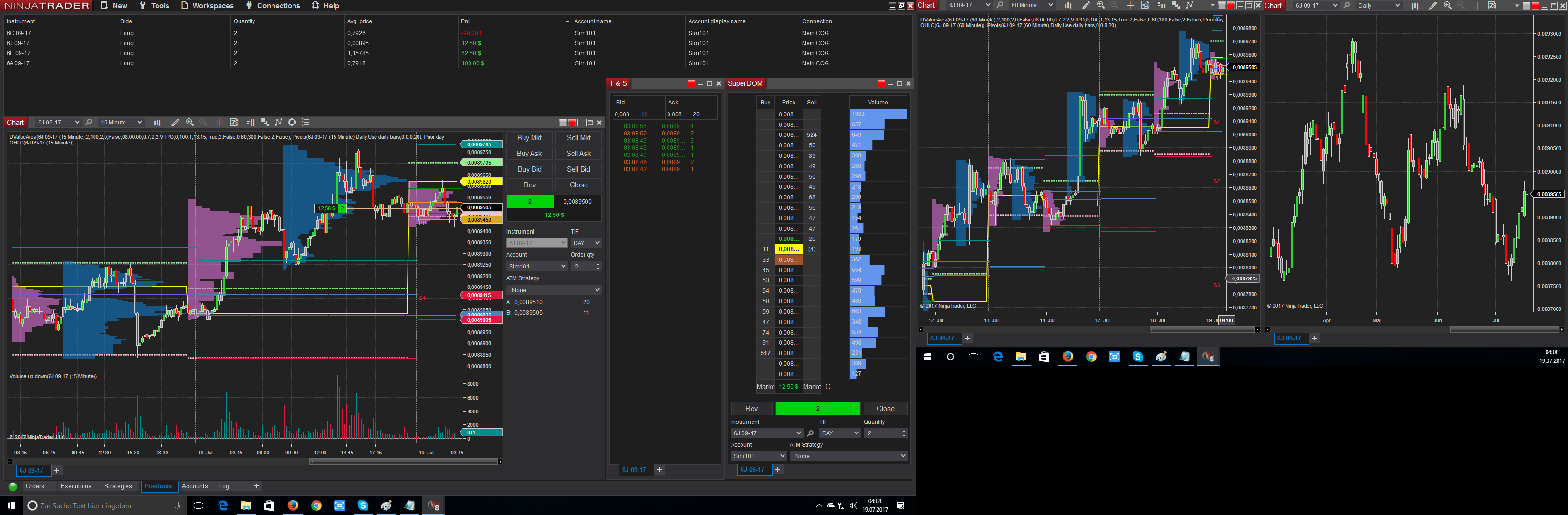Toggle crosshair icon in 15 Minute chart toolbar
This screenshot has width=1568, height=515.
(x=219, y=122)
